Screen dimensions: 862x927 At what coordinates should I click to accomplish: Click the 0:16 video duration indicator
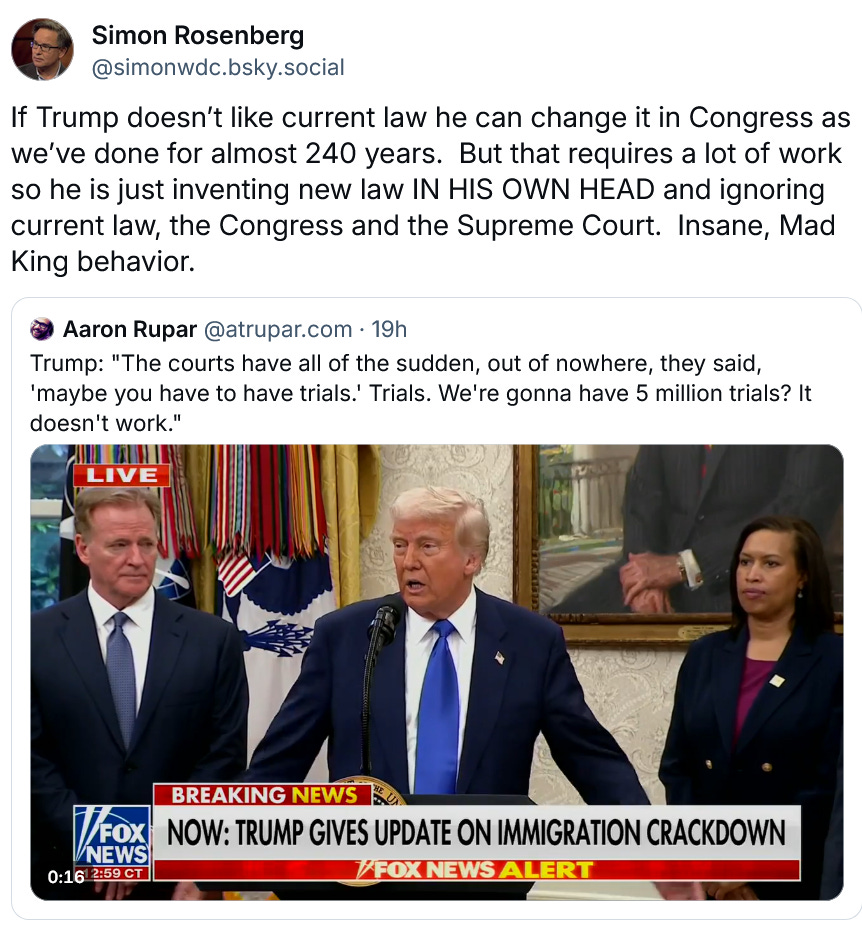point(66,876)
